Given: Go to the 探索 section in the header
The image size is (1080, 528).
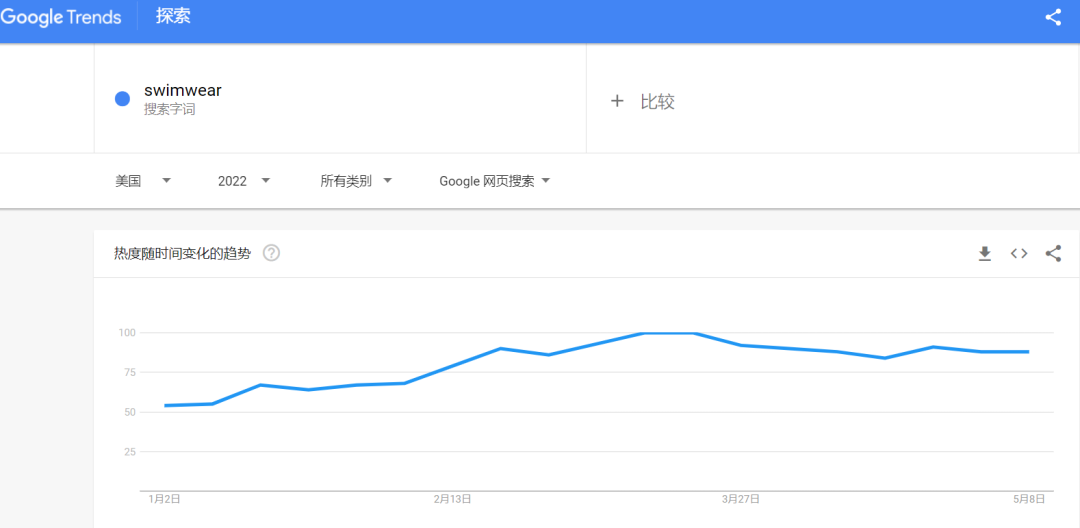Looking at the screenshot, I should pyautogui.click(x=173, y=17).
